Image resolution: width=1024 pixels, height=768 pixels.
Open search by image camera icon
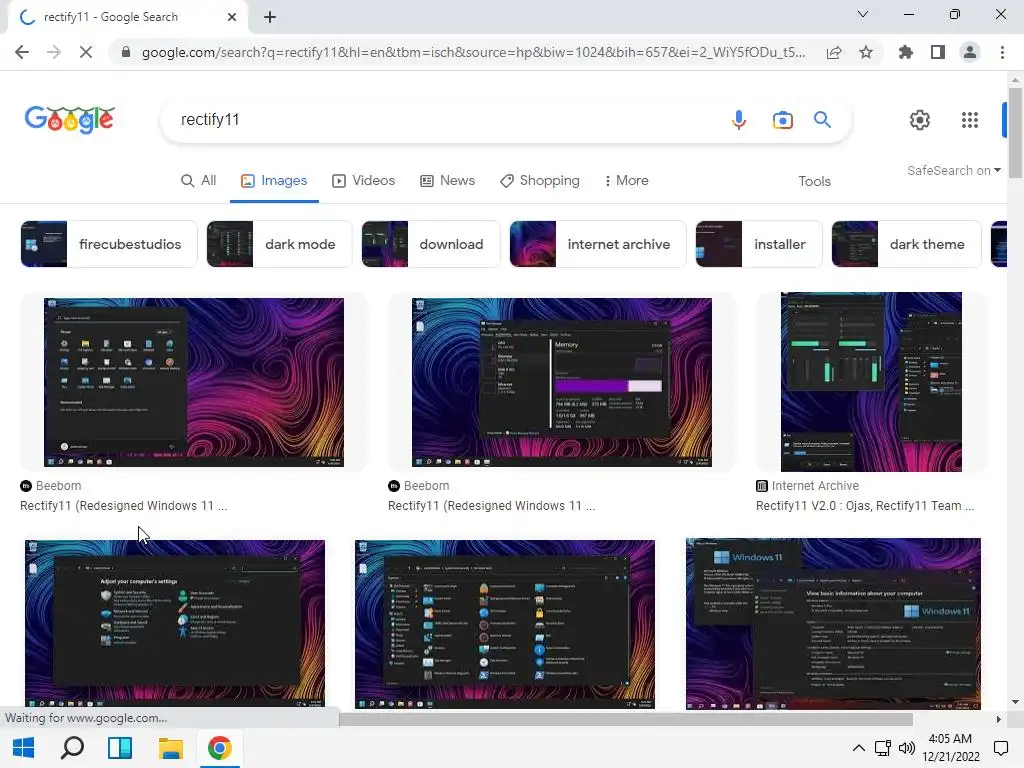pyautogui.click(x=782, y=120)
